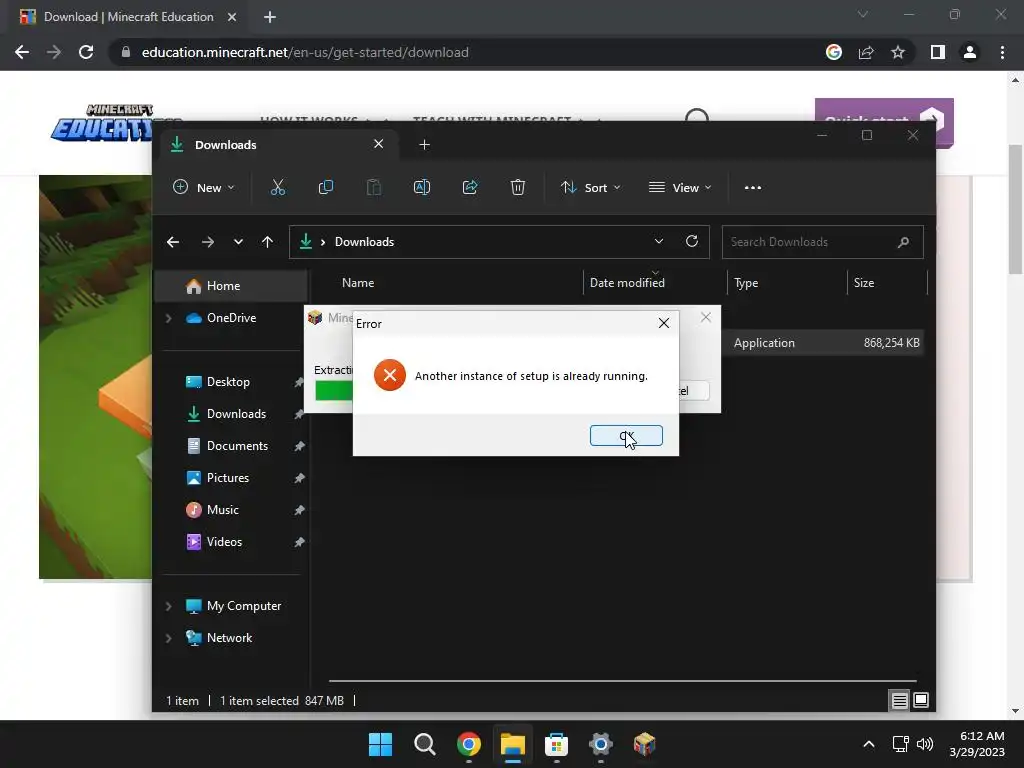This screenshot has width=1024, height=768.
Task: Open recent locations chevron in Explorer
Action: tap(238, 242)
